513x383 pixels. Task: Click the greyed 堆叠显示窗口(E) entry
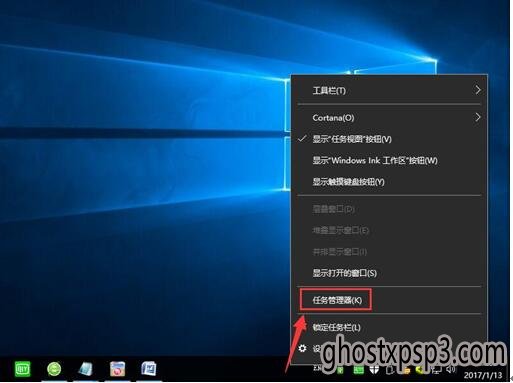coord(389,230)
